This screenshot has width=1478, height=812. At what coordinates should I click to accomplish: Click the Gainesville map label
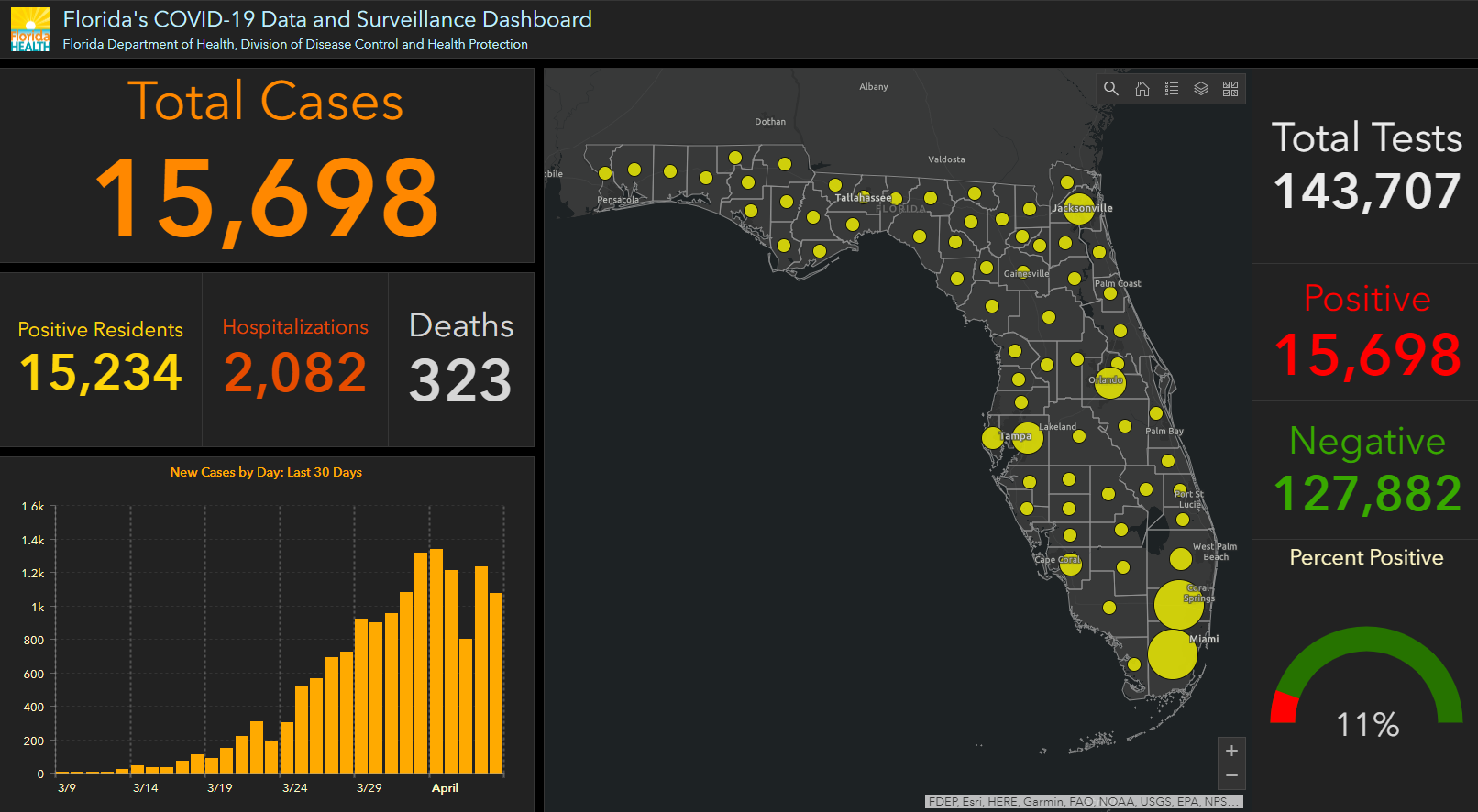click(1026, 274)
